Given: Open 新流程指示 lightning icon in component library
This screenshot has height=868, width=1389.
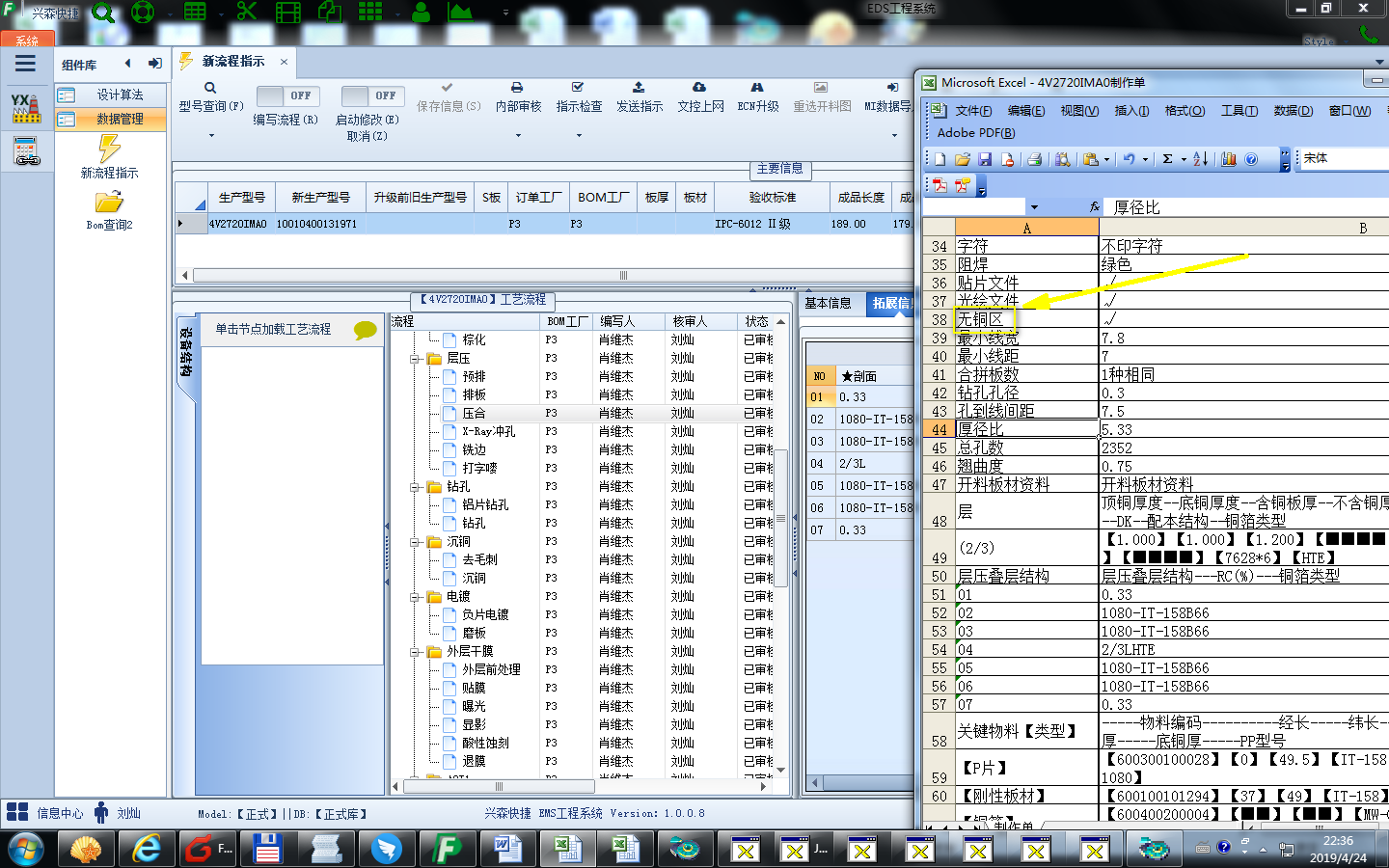Looking at the screenshot, I should click(x=109, y=148).
